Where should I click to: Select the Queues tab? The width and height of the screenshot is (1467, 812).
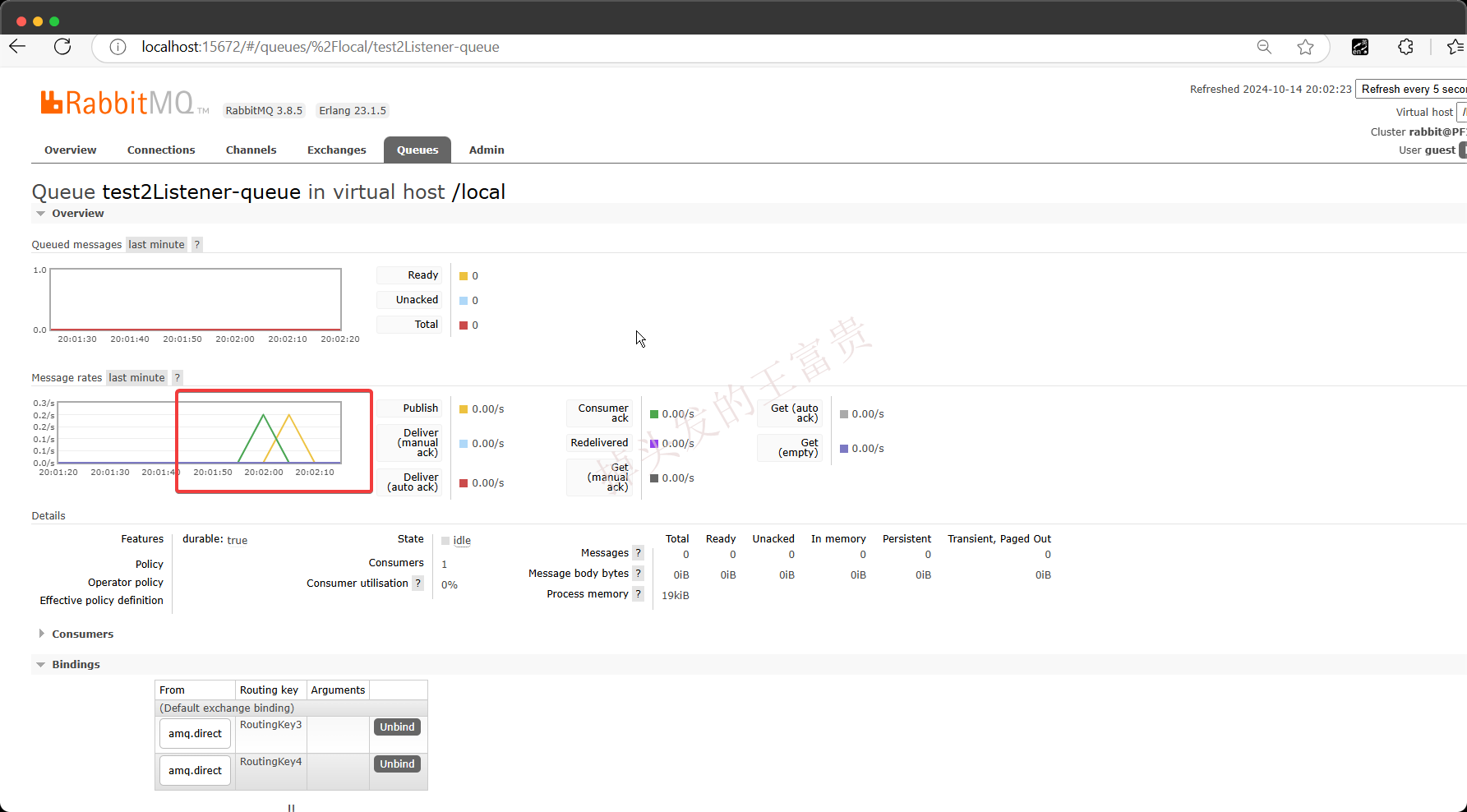click(x=417, y=150)
